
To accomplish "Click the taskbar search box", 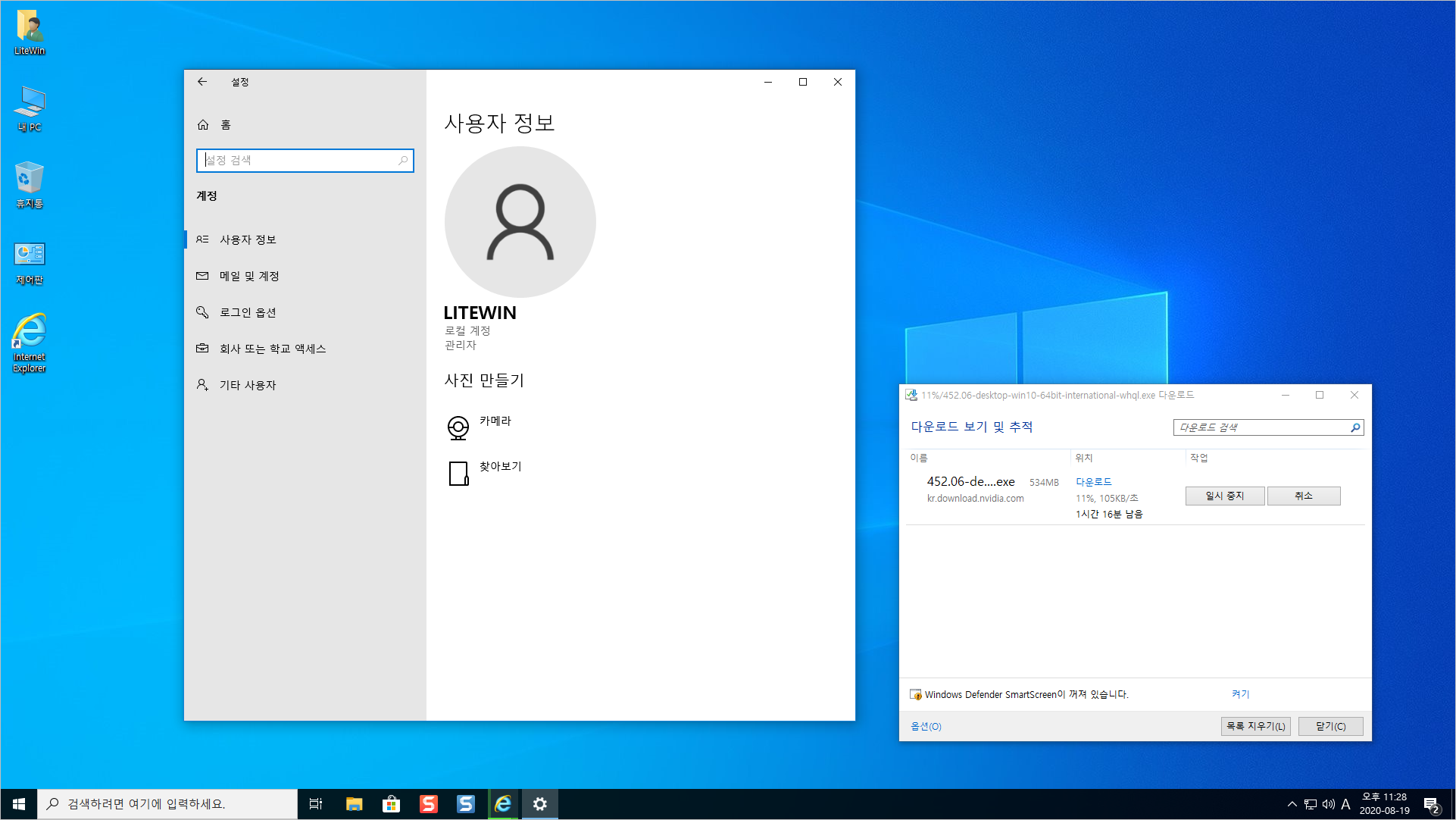I will pos(167,804).
